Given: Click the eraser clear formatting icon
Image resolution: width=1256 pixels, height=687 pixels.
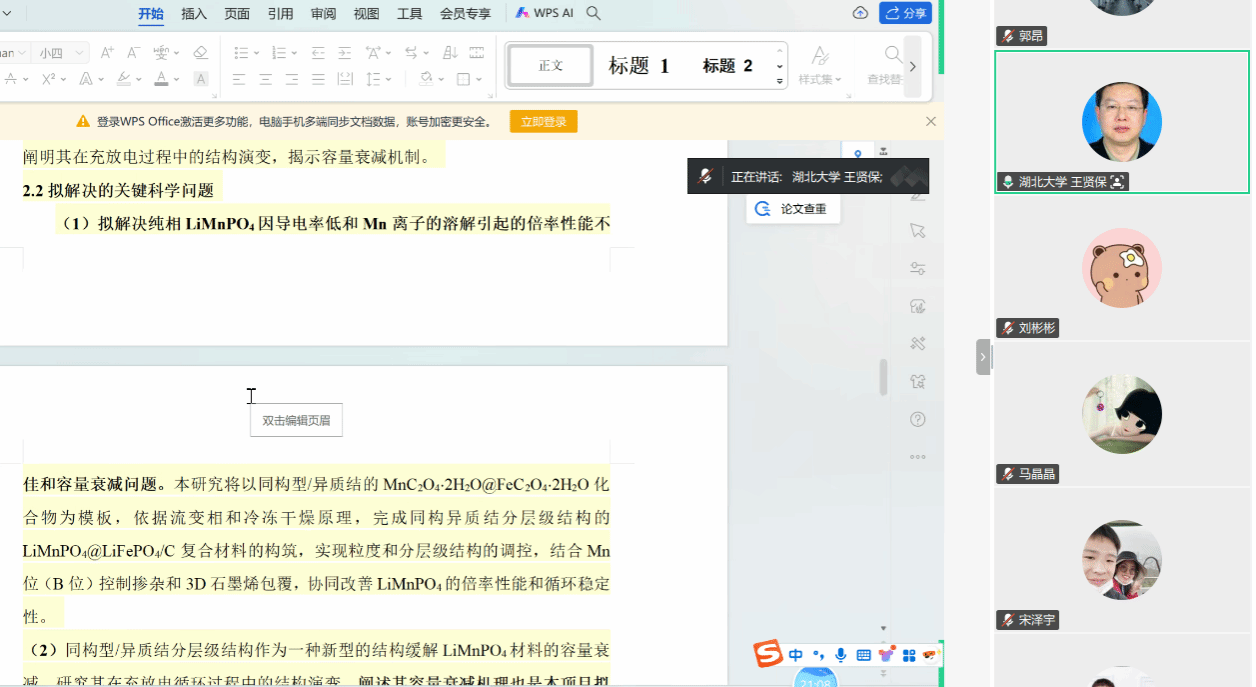Looking at the screenshot, I should click(200, 53).
